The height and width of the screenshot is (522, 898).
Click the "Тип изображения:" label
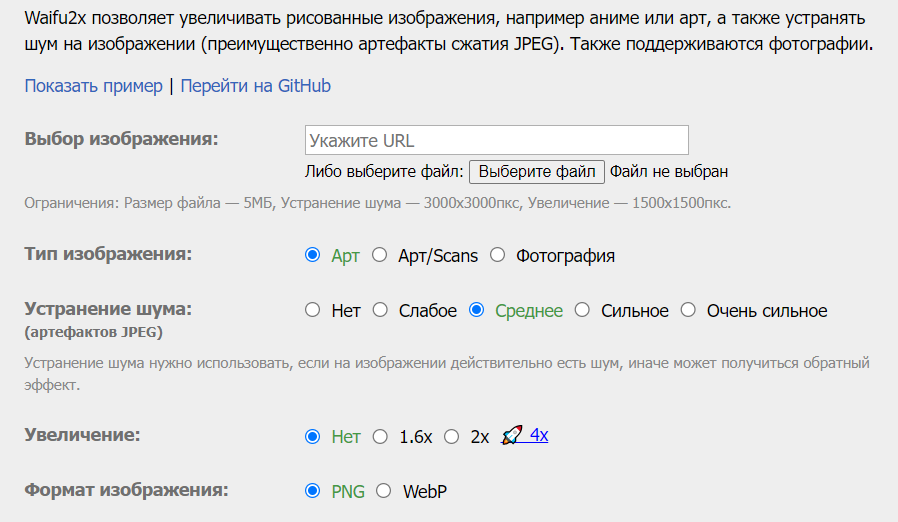coord(108,254)
